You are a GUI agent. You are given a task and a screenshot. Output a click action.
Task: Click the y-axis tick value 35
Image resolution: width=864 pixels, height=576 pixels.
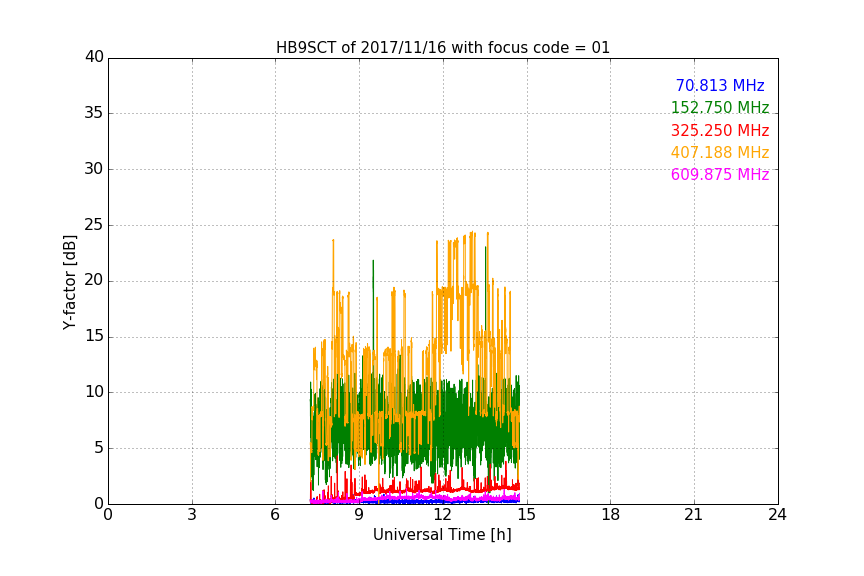(94, 112)
